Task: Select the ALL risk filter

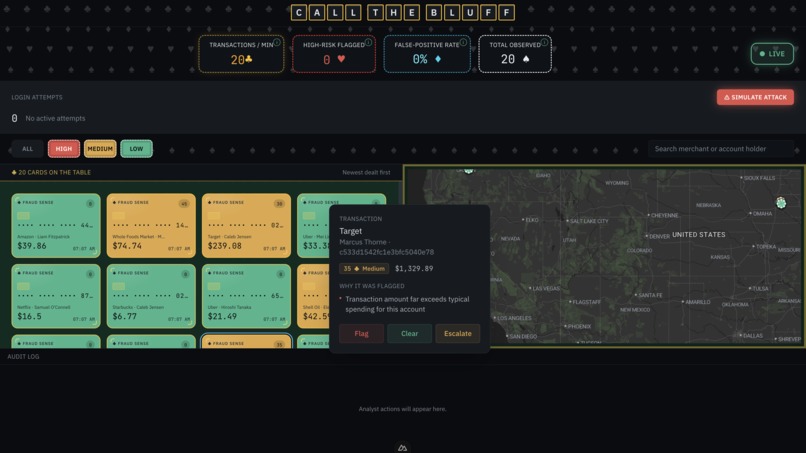Action: pos(27,149)
